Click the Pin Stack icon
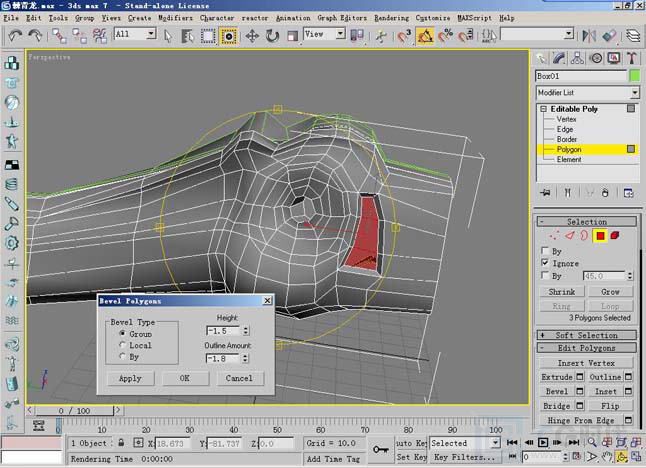 point(546,193)
